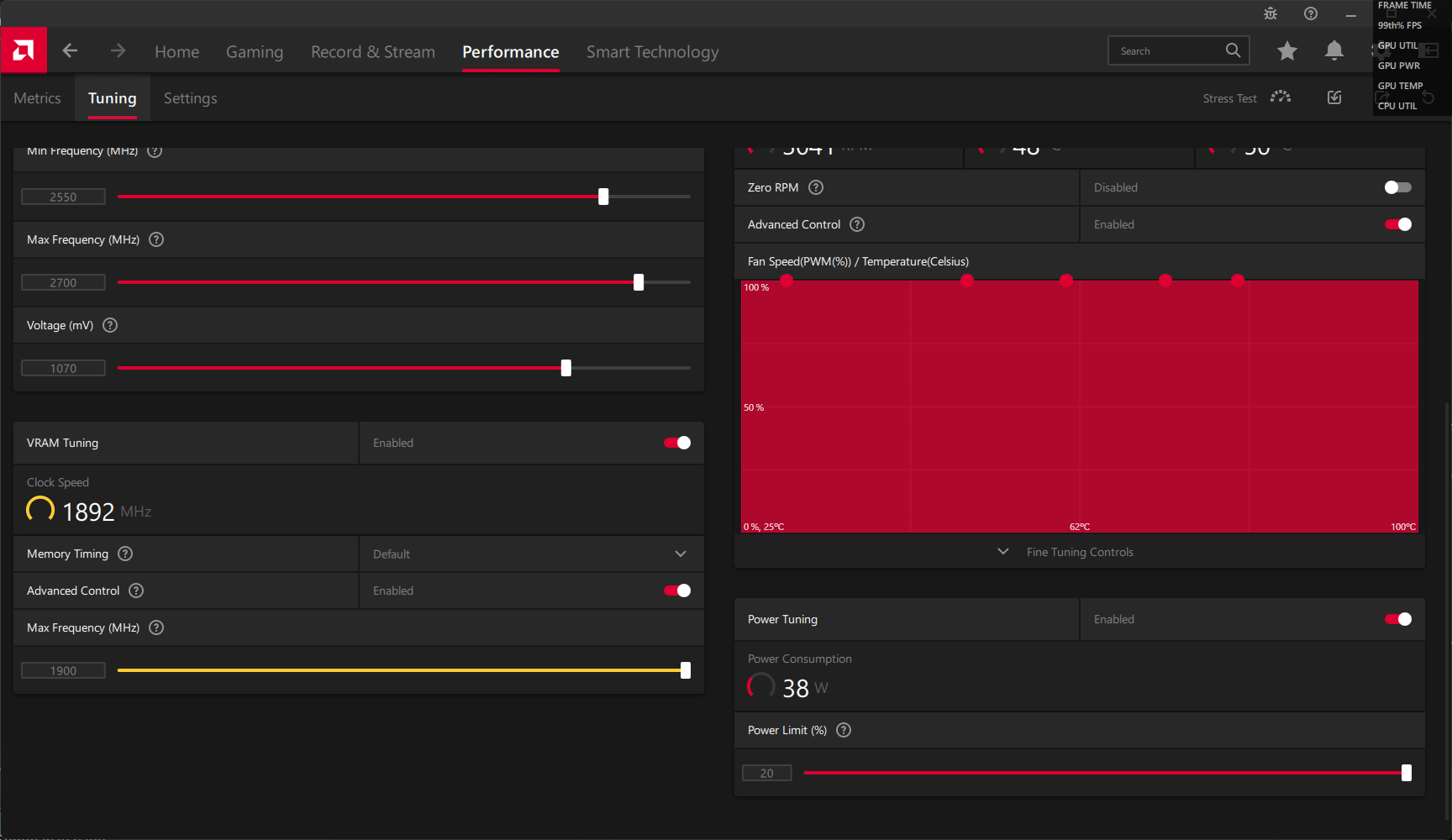Open the Smart Technology section
The image size is (1452, 840).
pyautogui.click(x=652, y=52)
